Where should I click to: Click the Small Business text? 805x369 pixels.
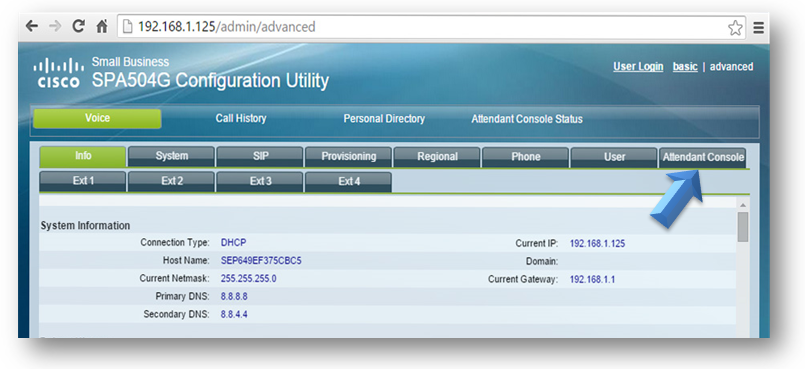130,62
